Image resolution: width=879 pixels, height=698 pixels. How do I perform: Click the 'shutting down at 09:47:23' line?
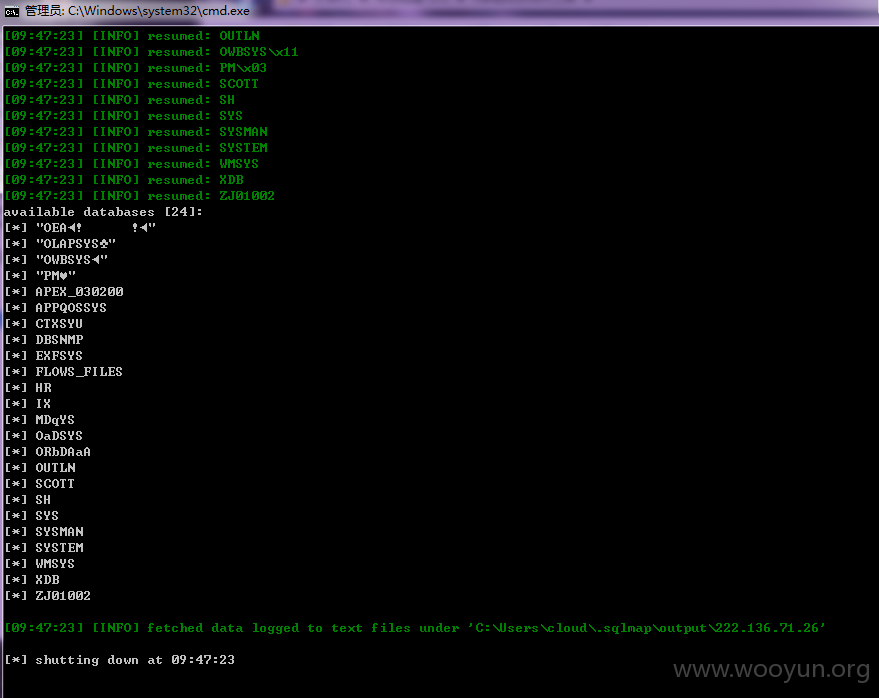[119, 660]
